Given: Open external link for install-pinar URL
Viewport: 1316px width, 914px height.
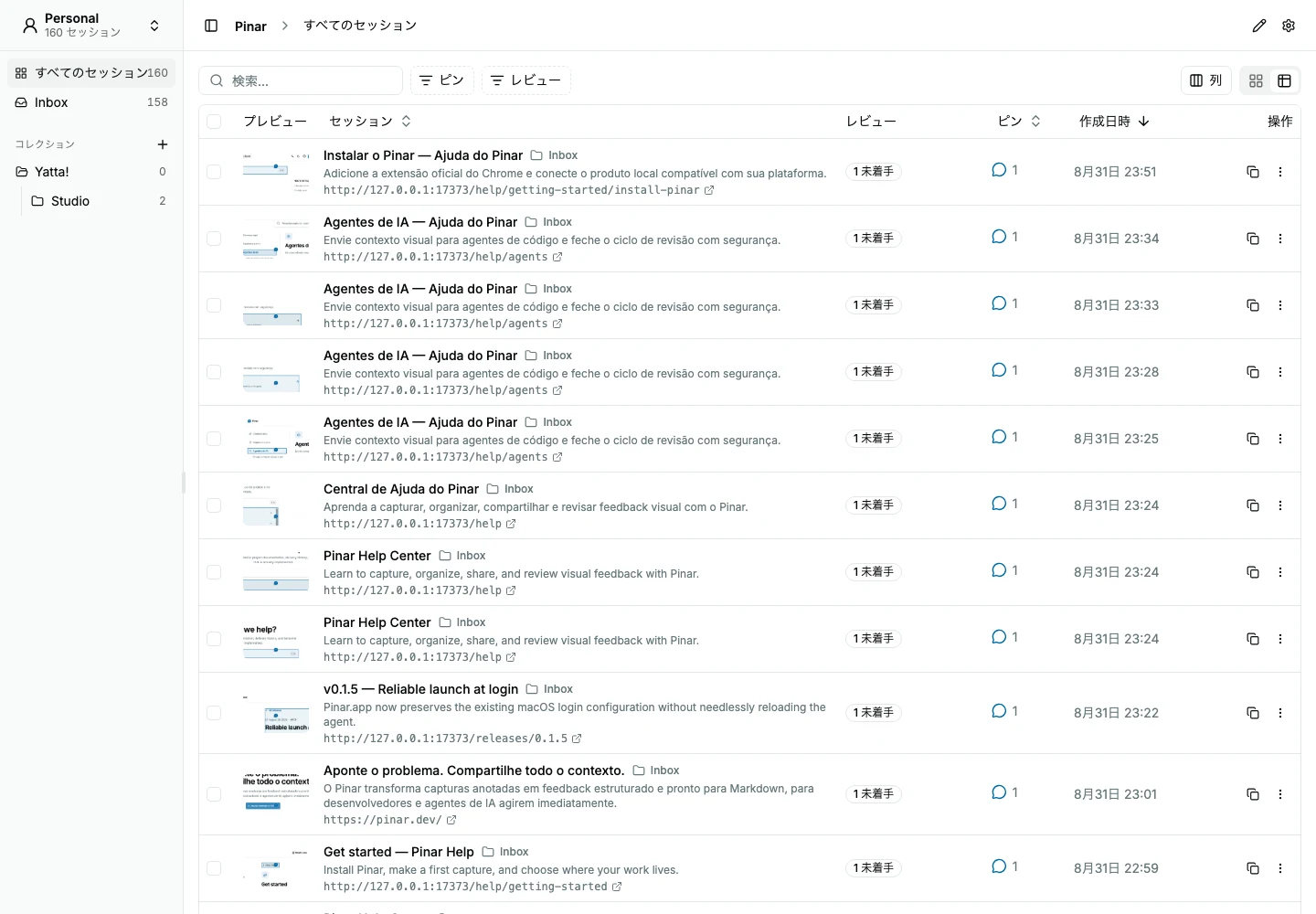Looking at the screenshot, I should pos(709,190).
